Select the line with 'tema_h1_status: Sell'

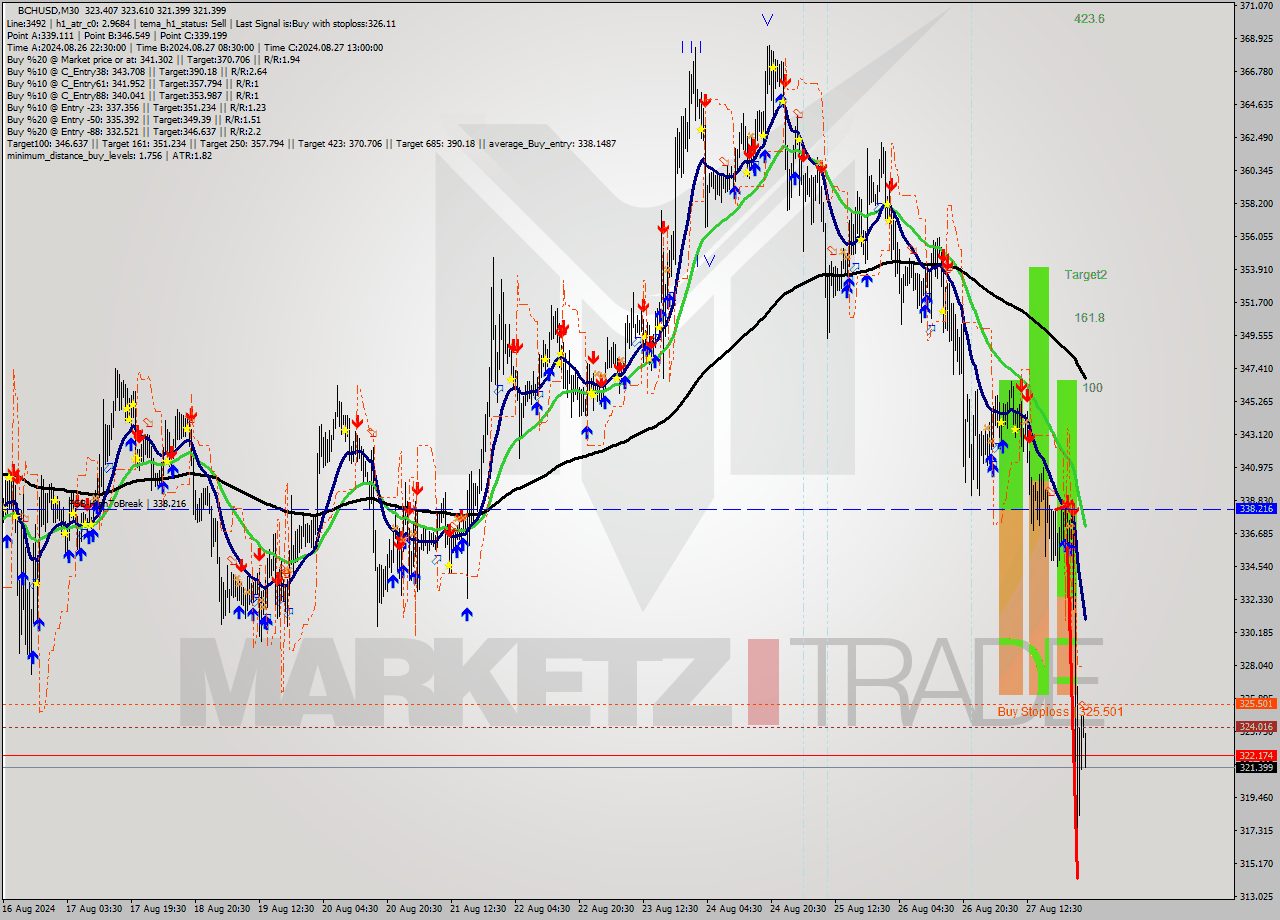201,23
